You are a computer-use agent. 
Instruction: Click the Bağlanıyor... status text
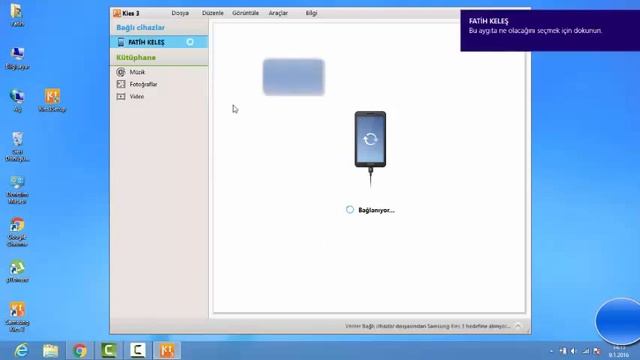coord(376,210)
